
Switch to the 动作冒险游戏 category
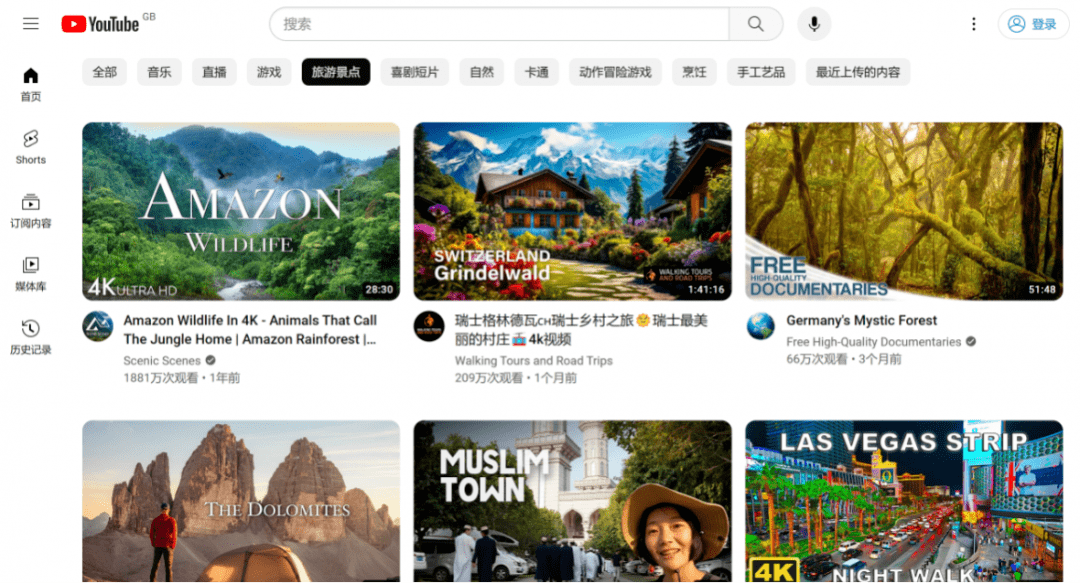(615, 72)
